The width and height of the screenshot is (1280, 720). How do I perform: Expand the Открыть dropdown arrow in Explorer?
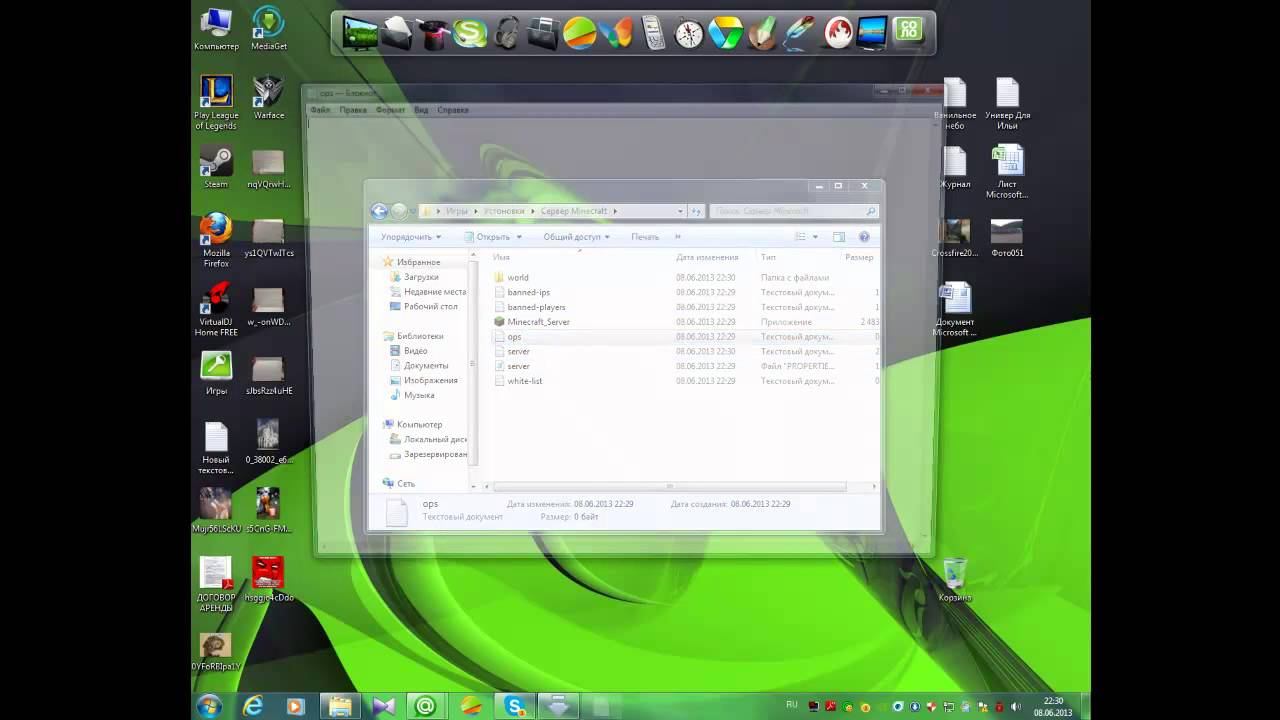[x=519, y=237]
